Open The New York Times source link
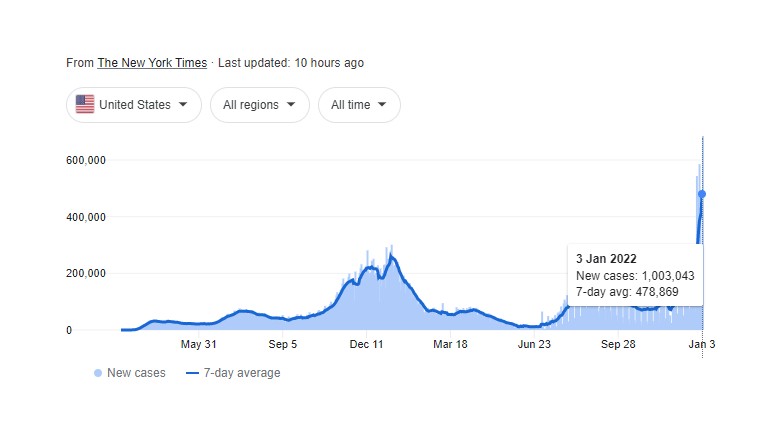This screenshot has height=436, width=775. [152, 63]
